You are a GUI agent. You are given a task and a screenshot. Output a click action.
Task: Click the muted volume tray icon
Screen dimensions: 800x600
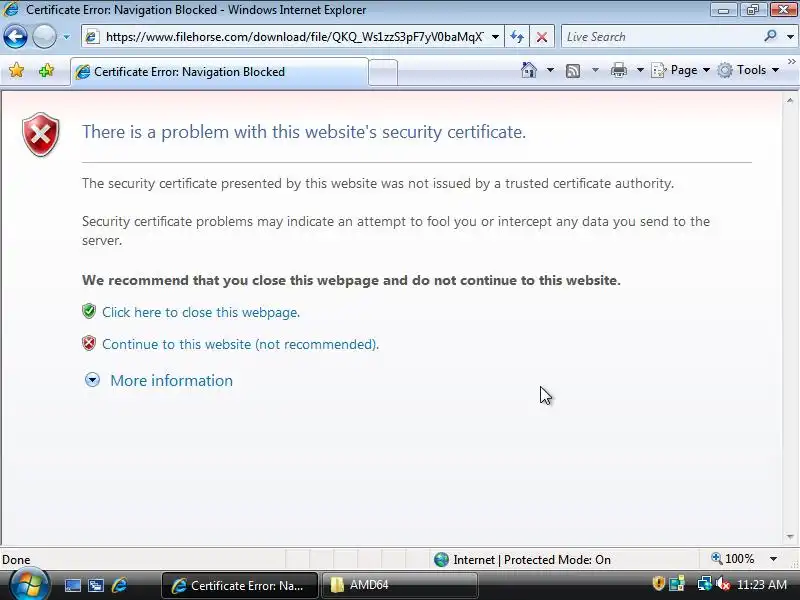coord(722,584)
